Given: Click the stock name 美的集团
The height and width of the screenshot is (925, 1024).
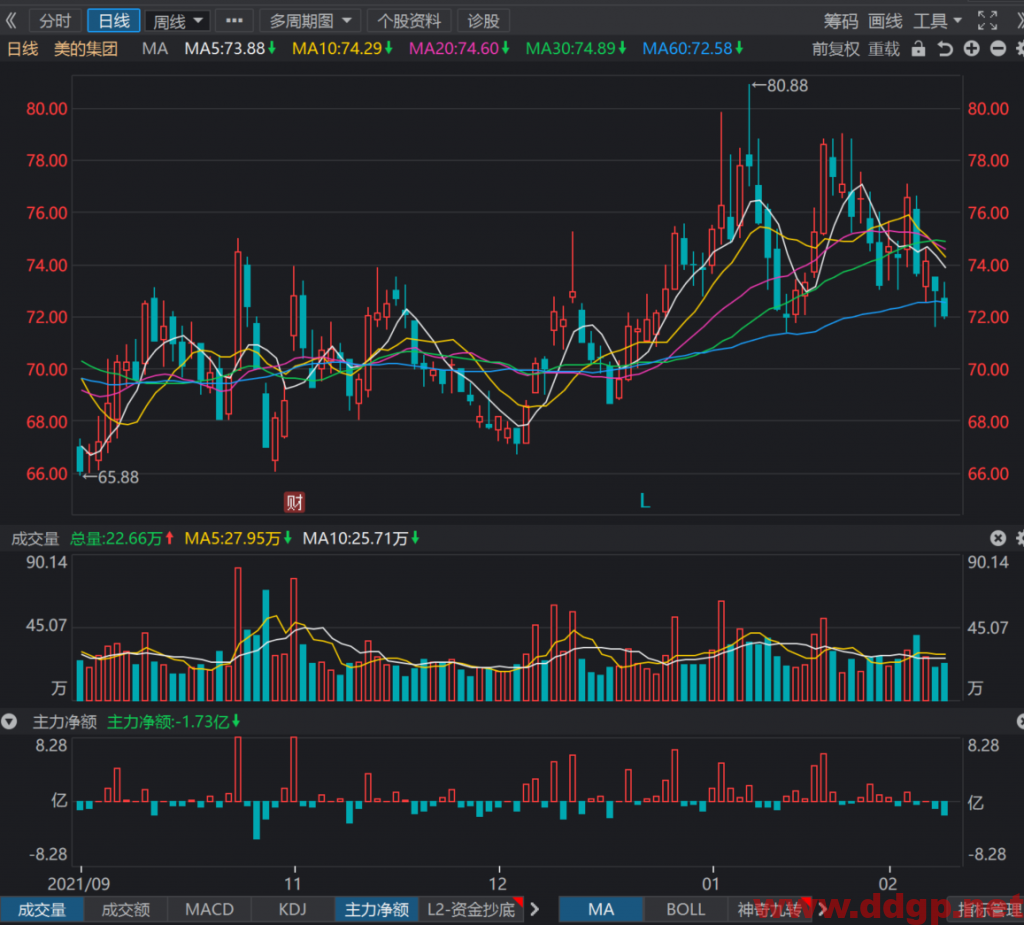Looking at the screenshot, I should coord(86,49).
